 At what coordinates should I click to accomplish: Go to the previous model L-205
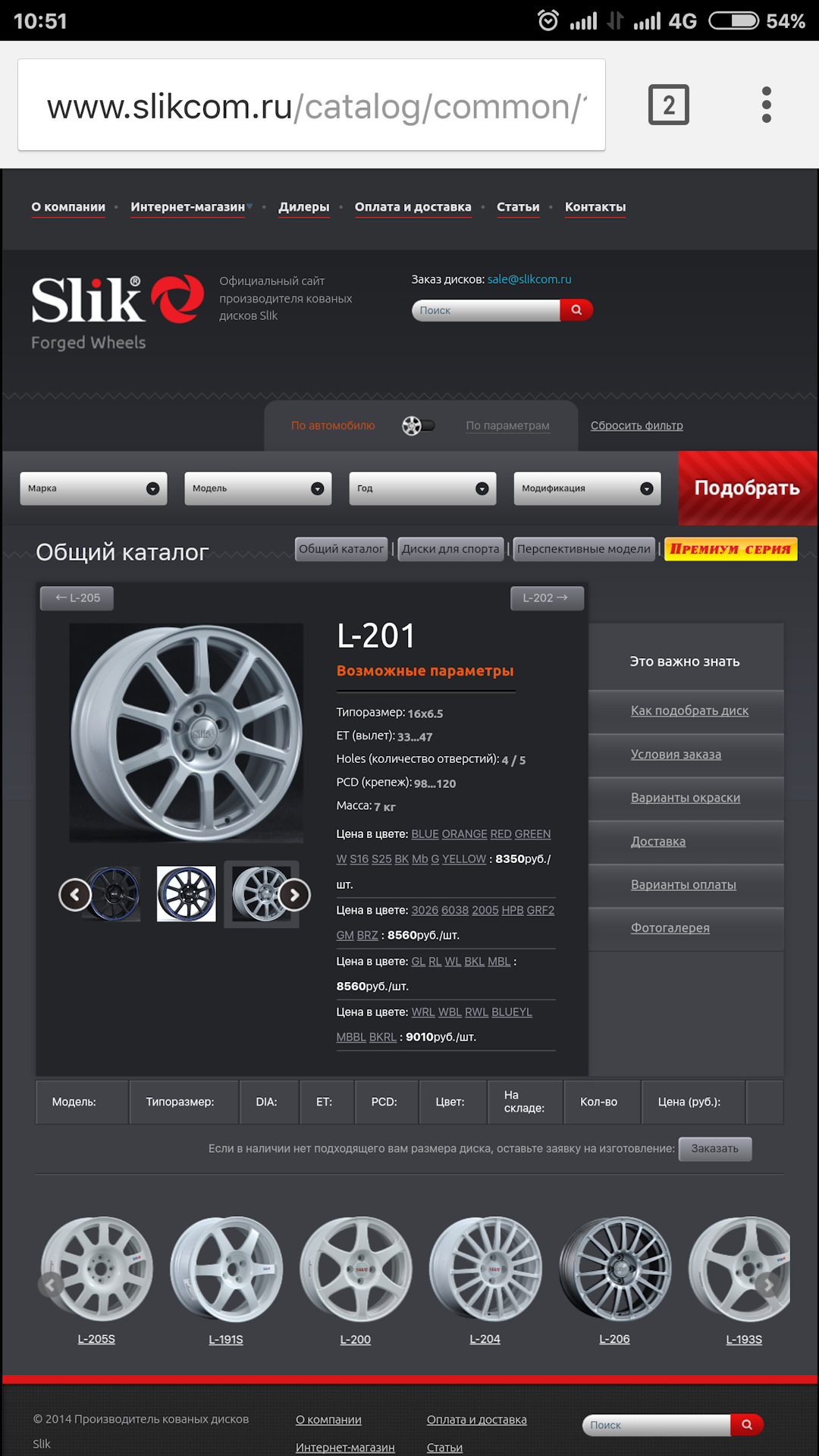77,598
